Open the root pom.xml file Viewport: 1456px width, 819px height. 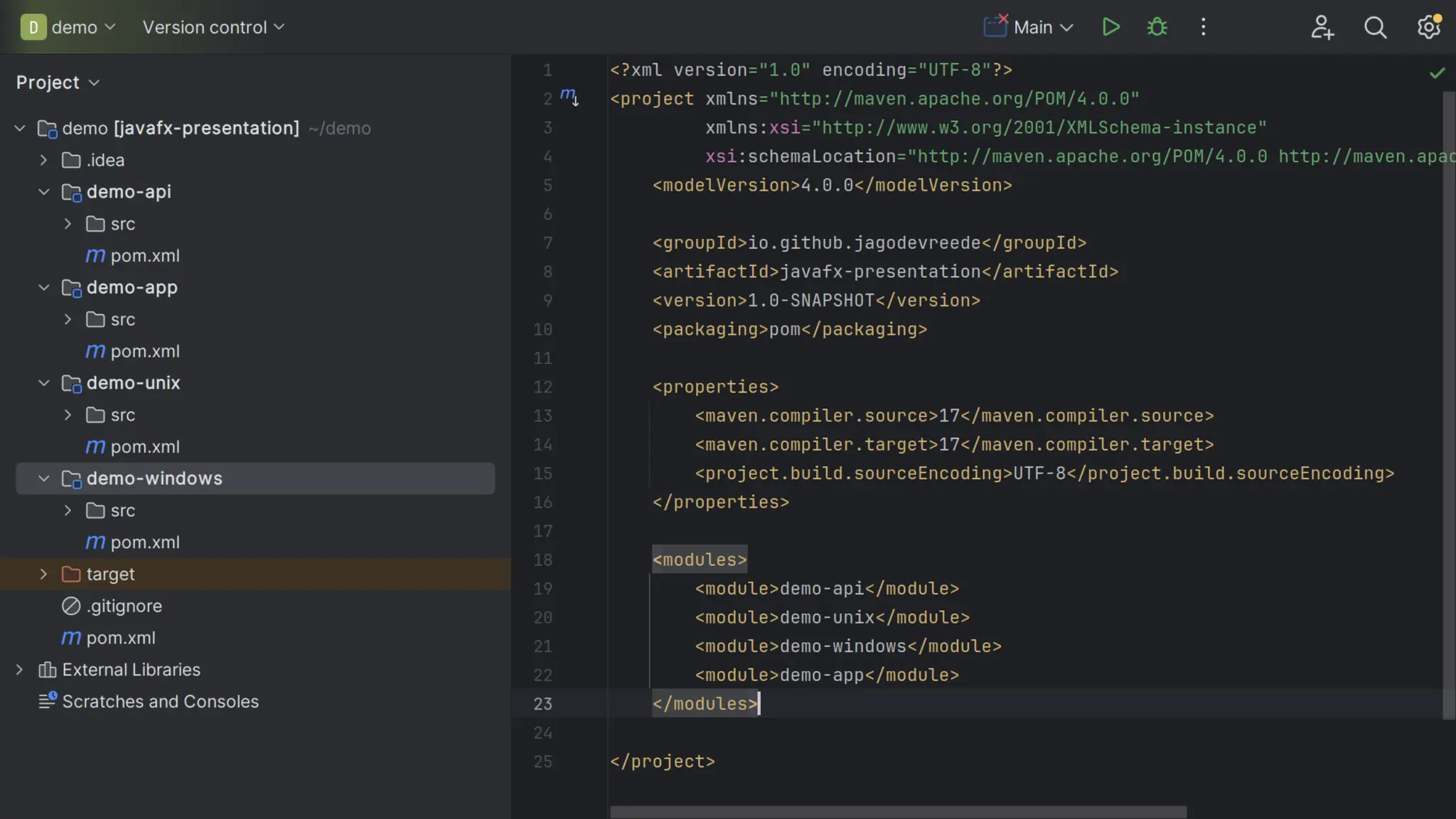pyautogui.click(x=120, y=638)
